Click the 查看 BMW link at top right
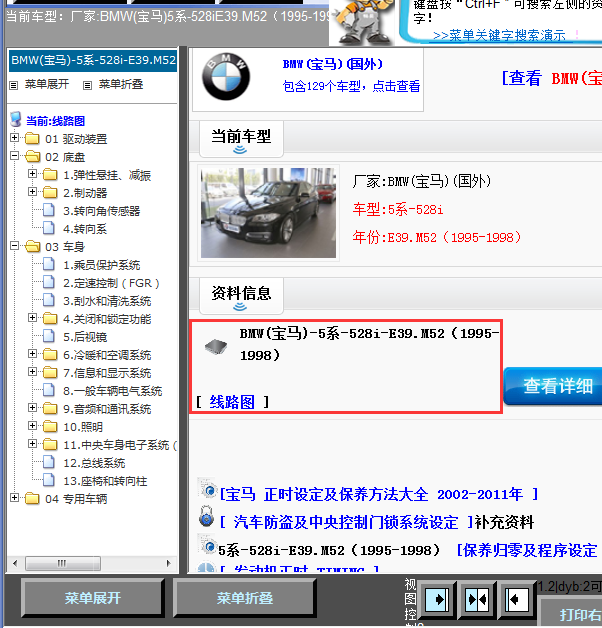 click(x=552, y=78)
